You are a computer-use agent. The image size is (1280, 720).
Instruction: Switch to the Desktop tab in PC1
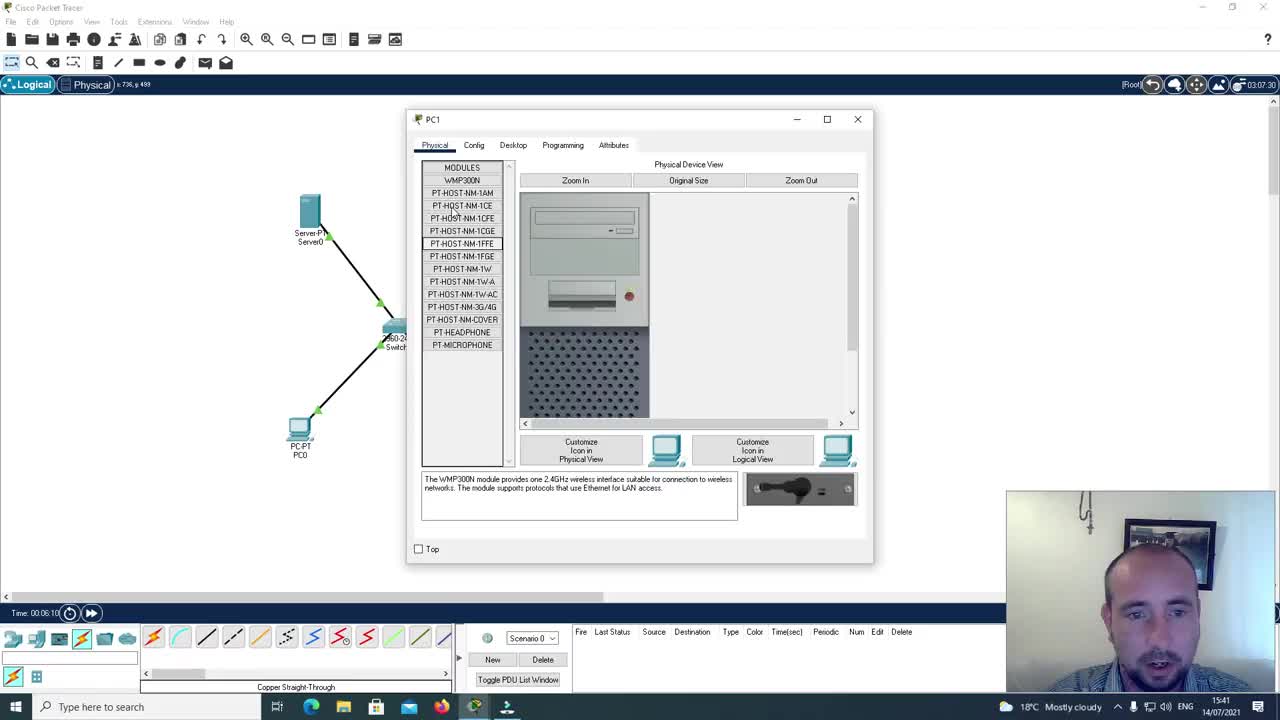[x=513, y=145]
